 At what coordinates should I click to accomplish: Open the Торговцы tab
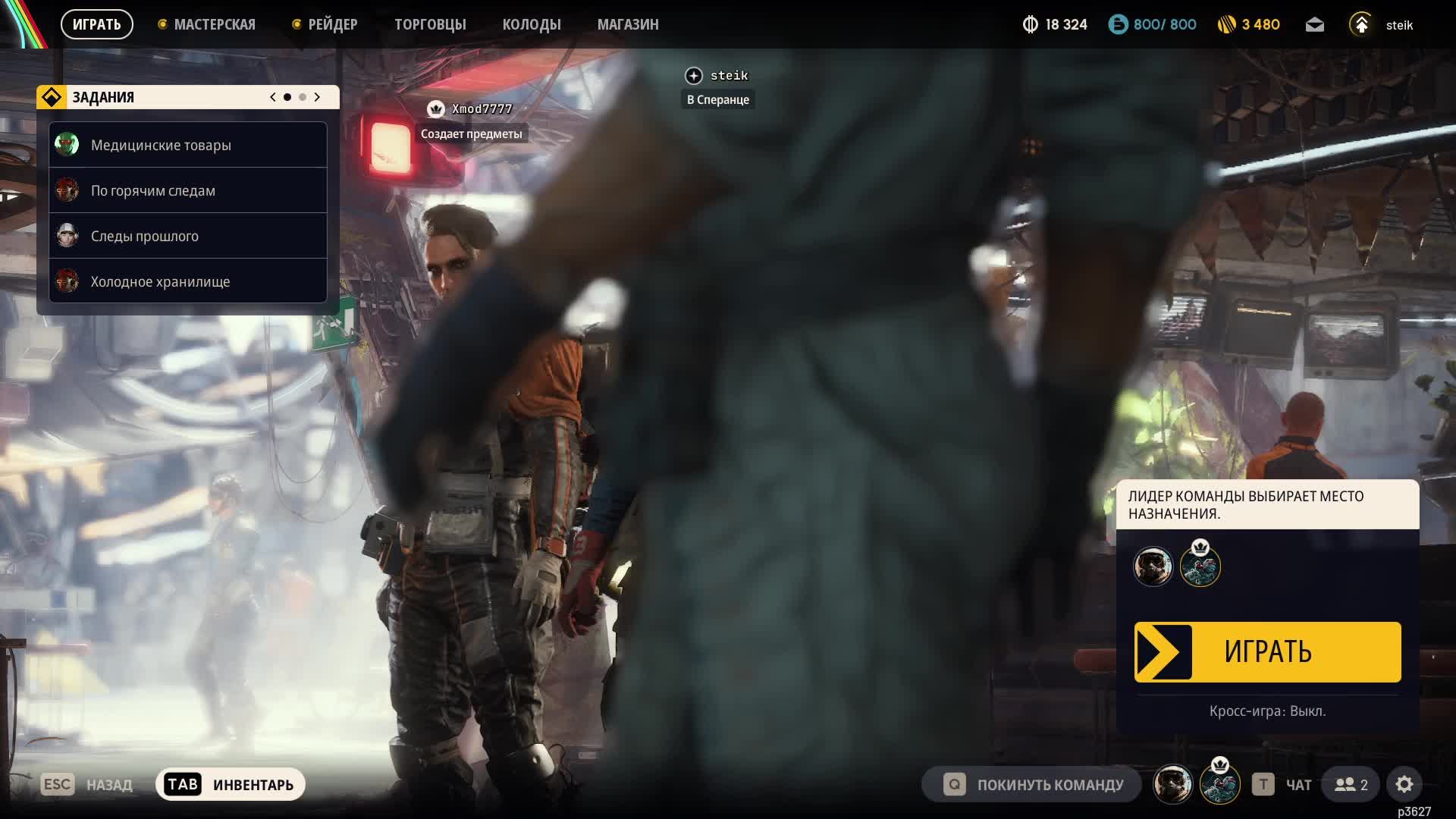[430, 25]
